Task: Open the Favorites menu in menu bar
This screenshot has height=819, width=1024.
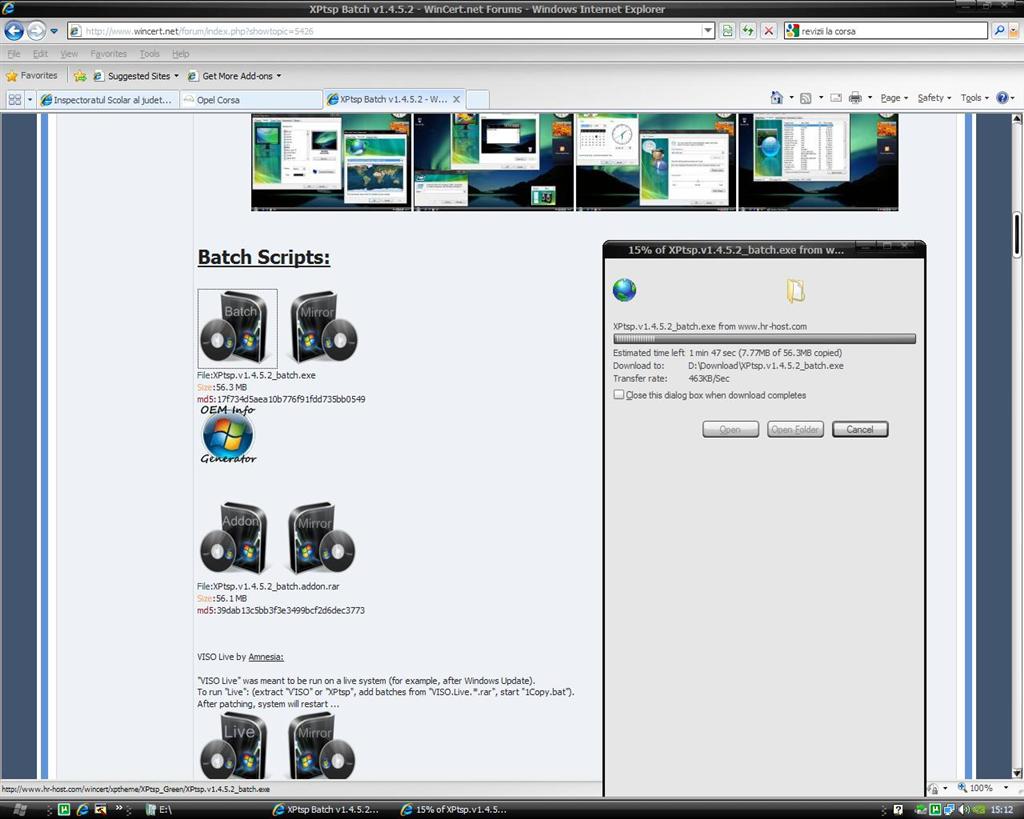Action: point(108,54)
